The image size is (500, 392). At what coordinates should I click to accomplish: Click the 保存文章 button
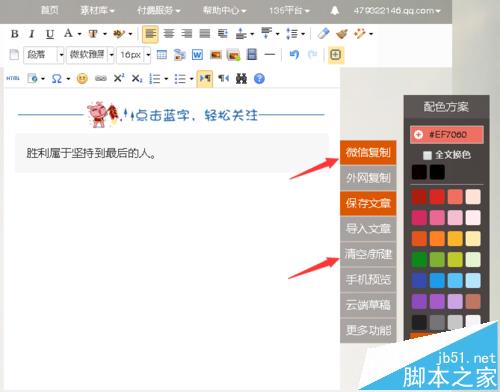pyautogui.click(x=368, y=203)
